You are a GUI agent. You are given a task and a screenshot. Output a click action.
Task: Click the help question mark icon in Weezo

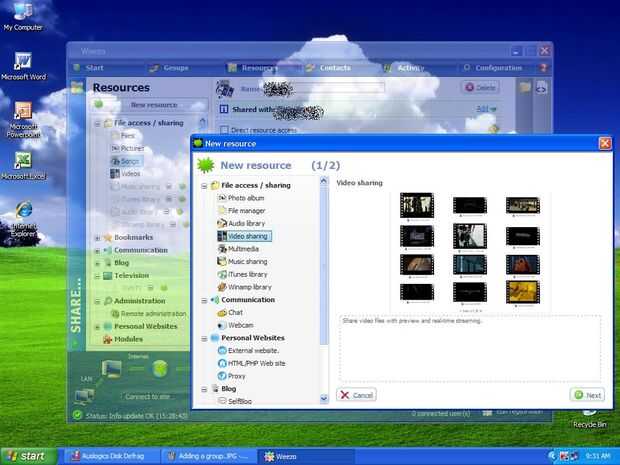click(544, 68)
